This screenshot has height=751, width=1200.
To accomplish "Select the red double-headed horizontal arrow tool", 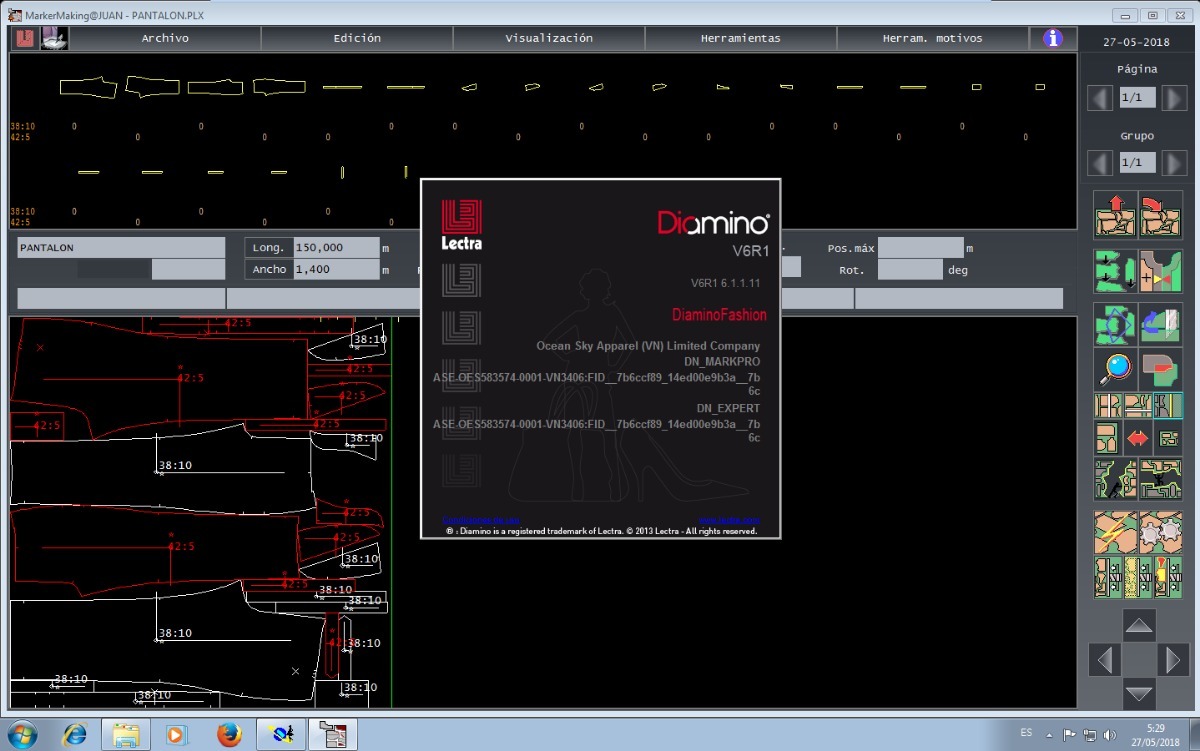I will [x=1138, y=437].
